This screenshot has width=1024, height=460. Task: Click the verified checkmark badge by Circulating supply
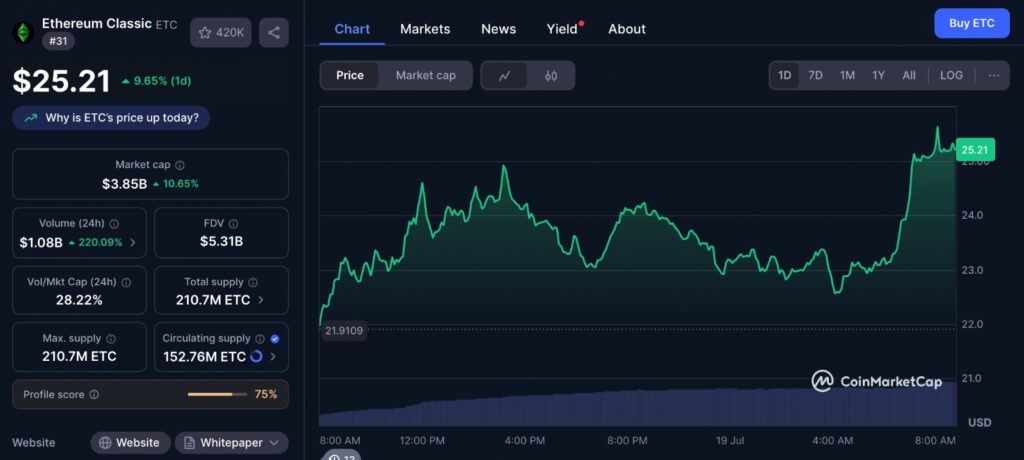[x=275, y=338]
